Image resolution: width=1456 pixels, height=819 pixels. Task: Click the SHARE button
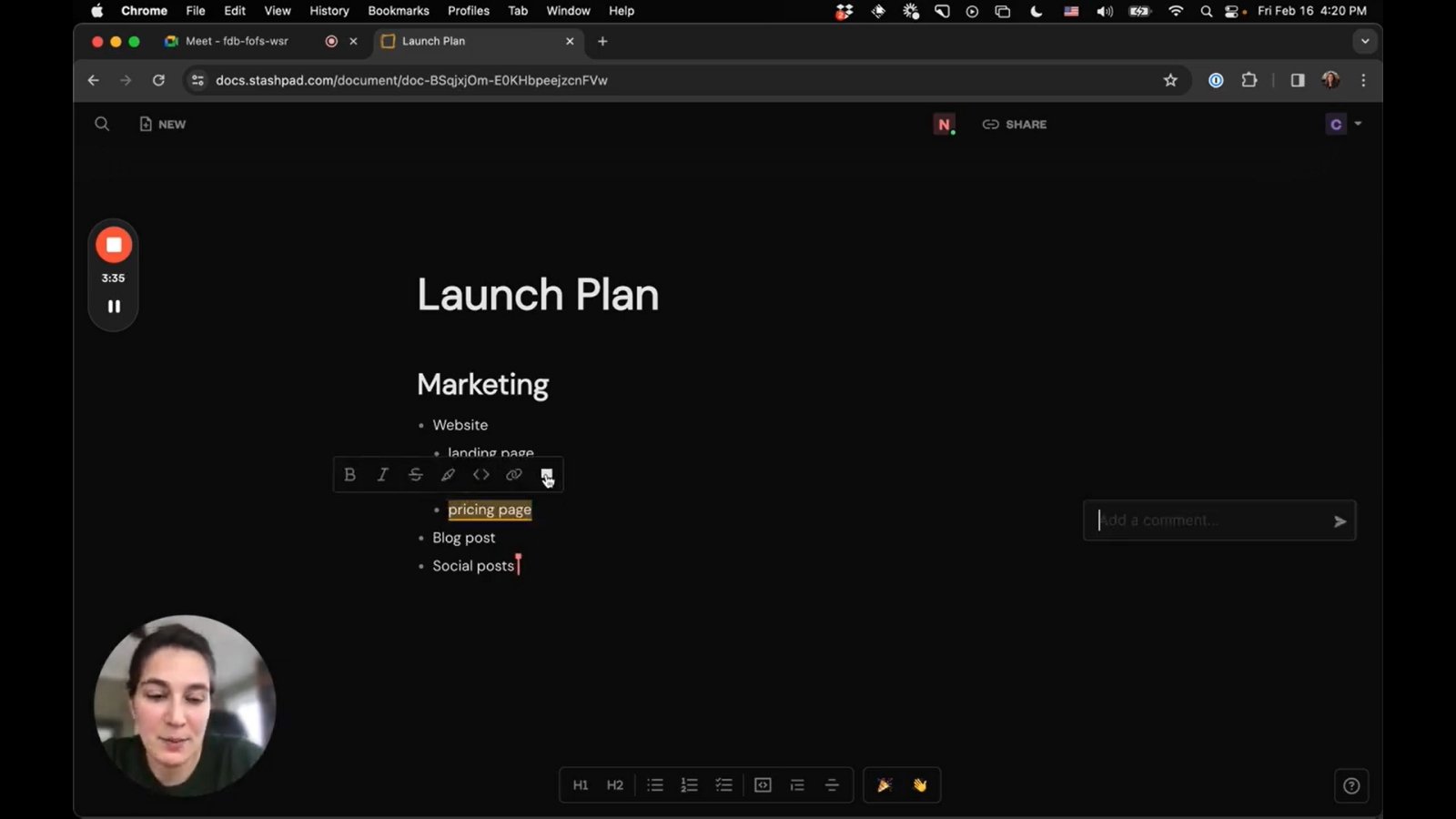[1015, 125]
